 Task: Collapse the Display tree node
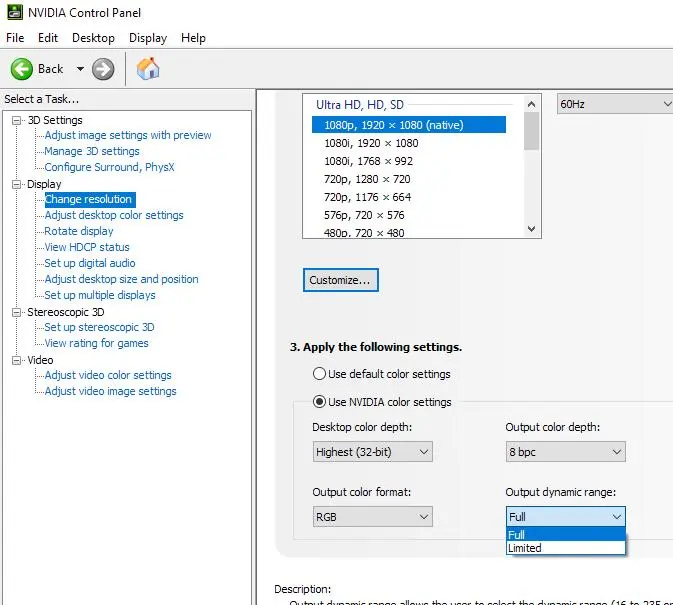(16, 184)
